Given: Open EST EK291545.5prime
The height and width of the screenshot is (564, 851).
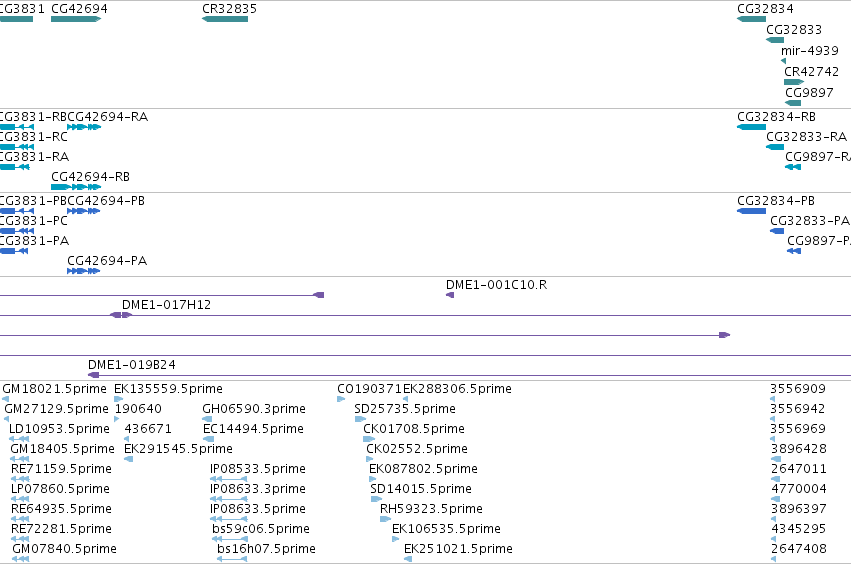Looking at the screenshot, I should coord(178,449).
